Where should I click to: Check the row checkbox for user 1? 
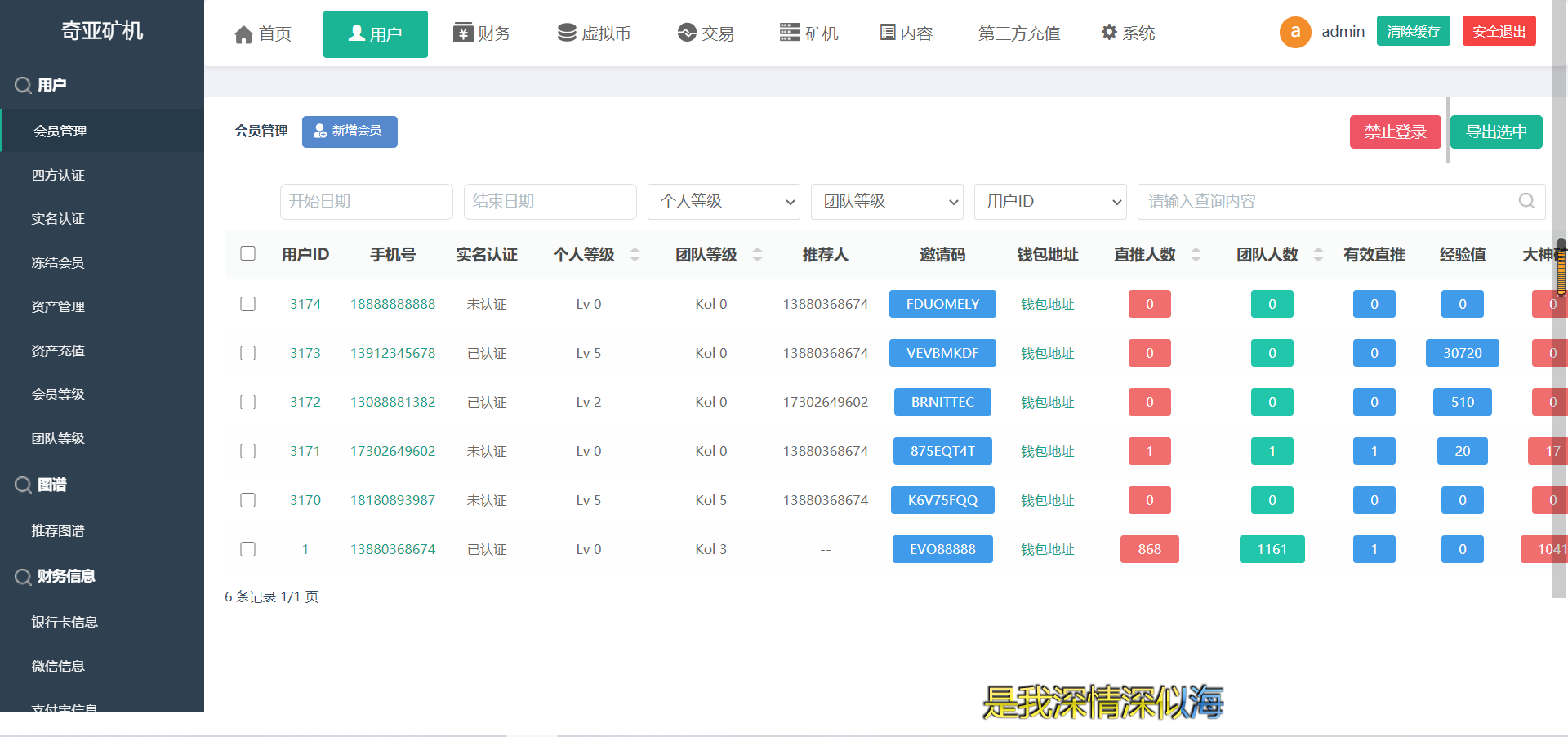click(x=247, y=549)
